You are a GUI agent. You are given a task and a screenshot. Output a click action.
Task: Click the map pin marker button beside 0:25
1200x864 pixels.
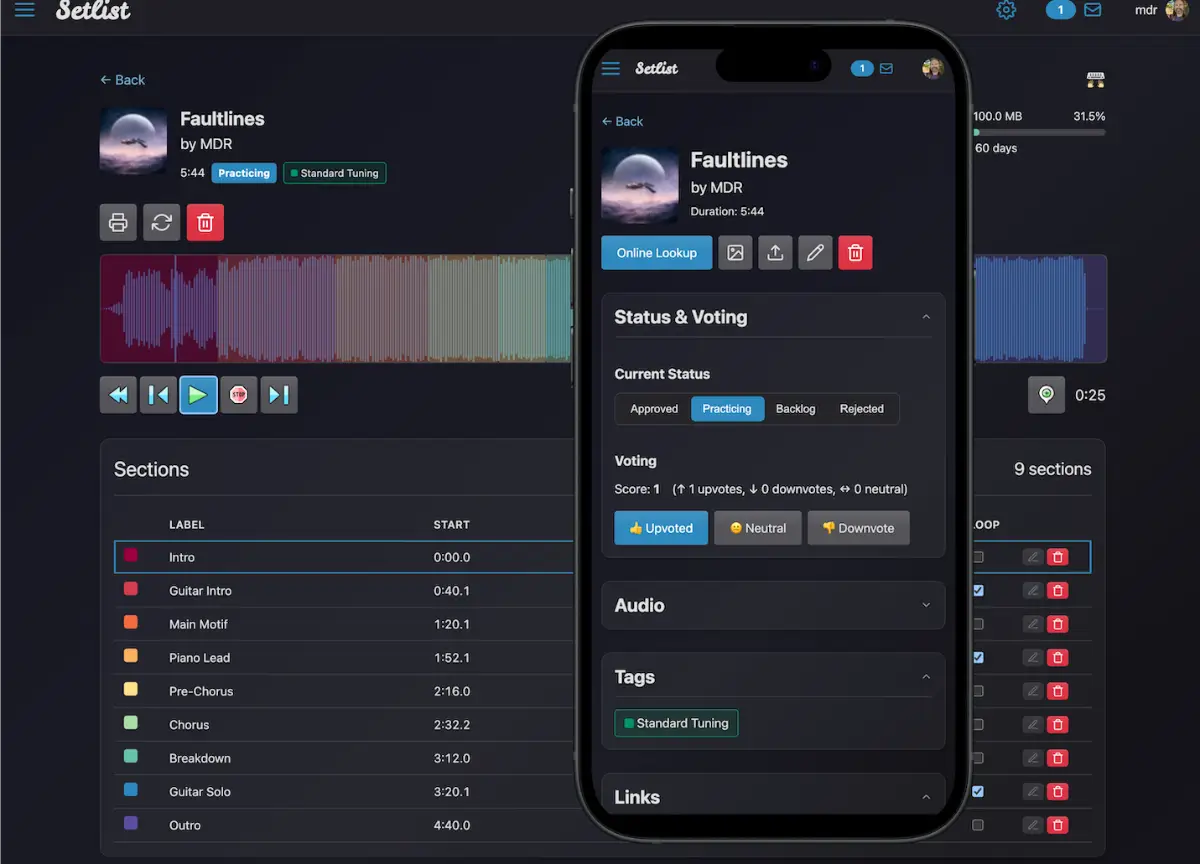click(1046, 395)
